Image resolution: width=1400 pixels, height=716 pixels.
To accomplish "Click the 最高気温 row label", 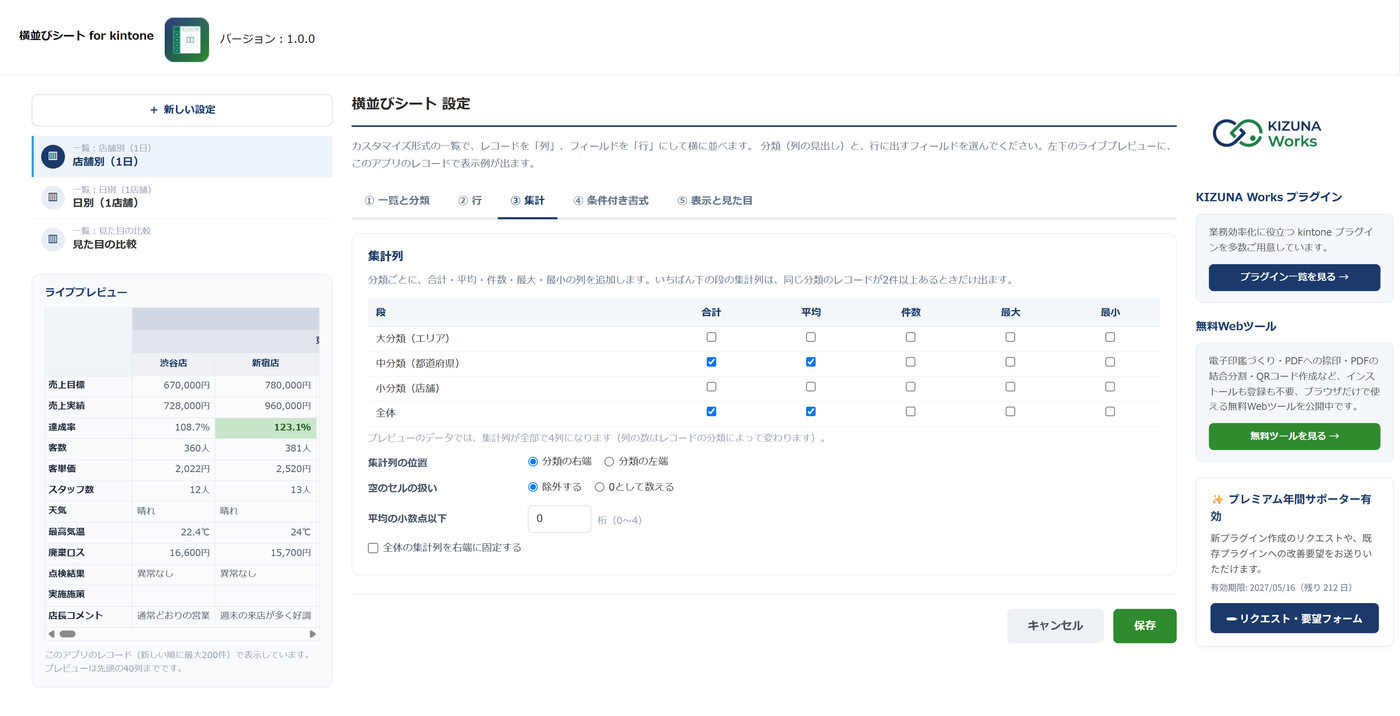I will point(66,532).
